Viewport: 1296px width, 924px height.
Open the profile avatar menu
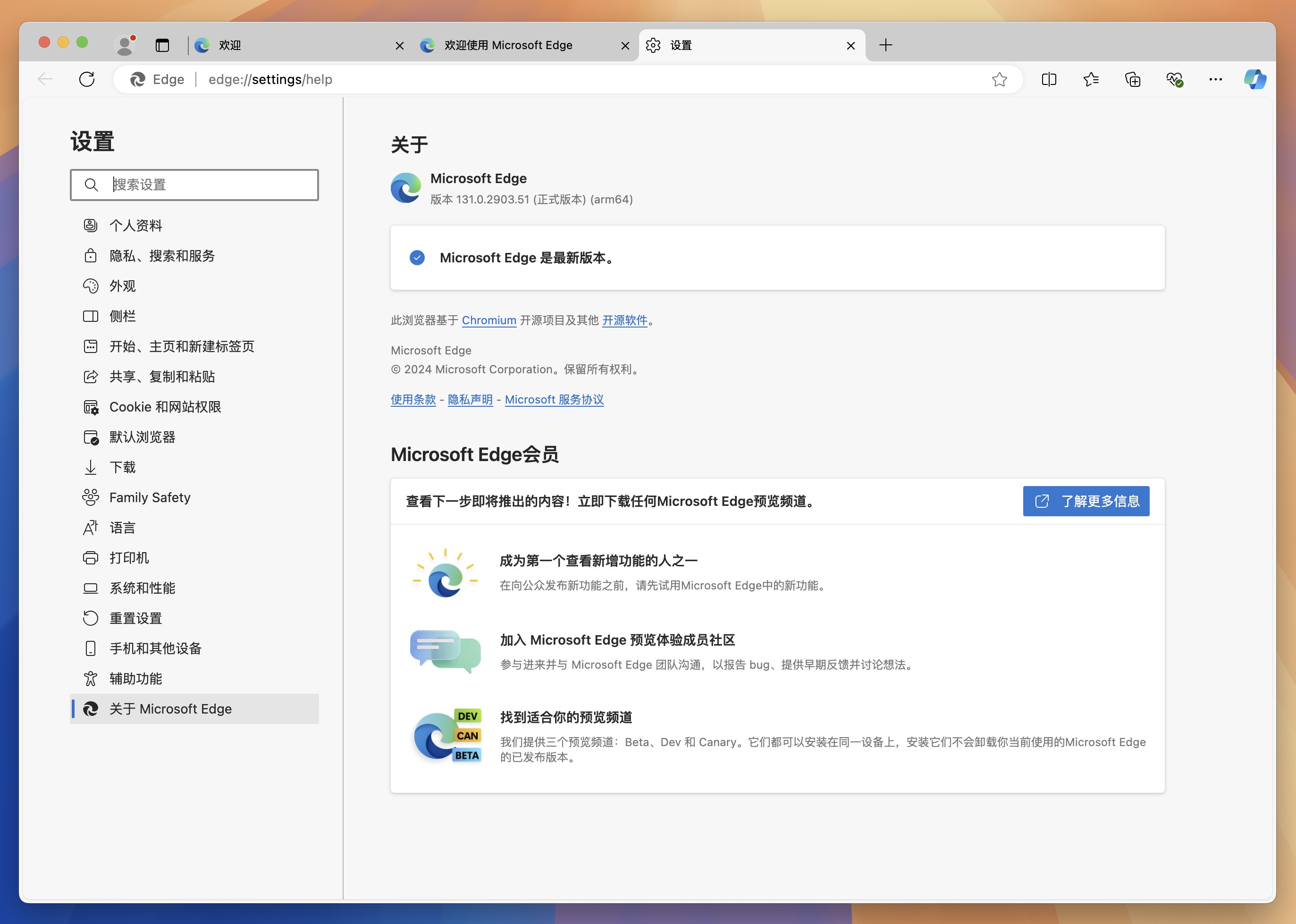(125, 45)
